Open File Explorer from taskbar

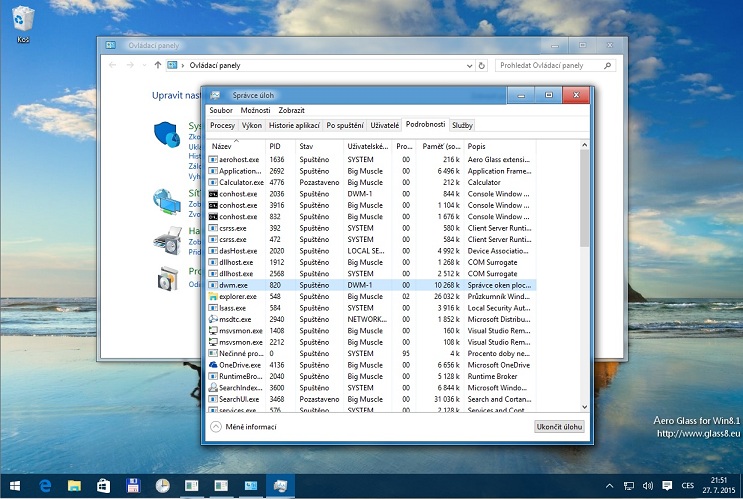click(74, 486)
